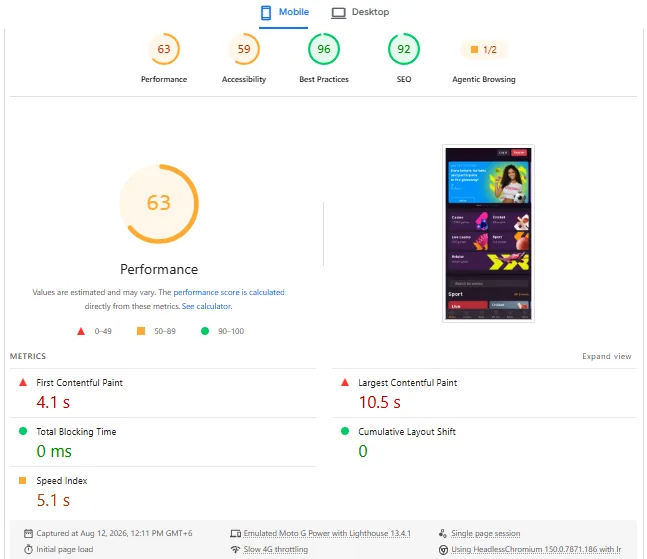Click the 4.1 s value

point(53,402)
